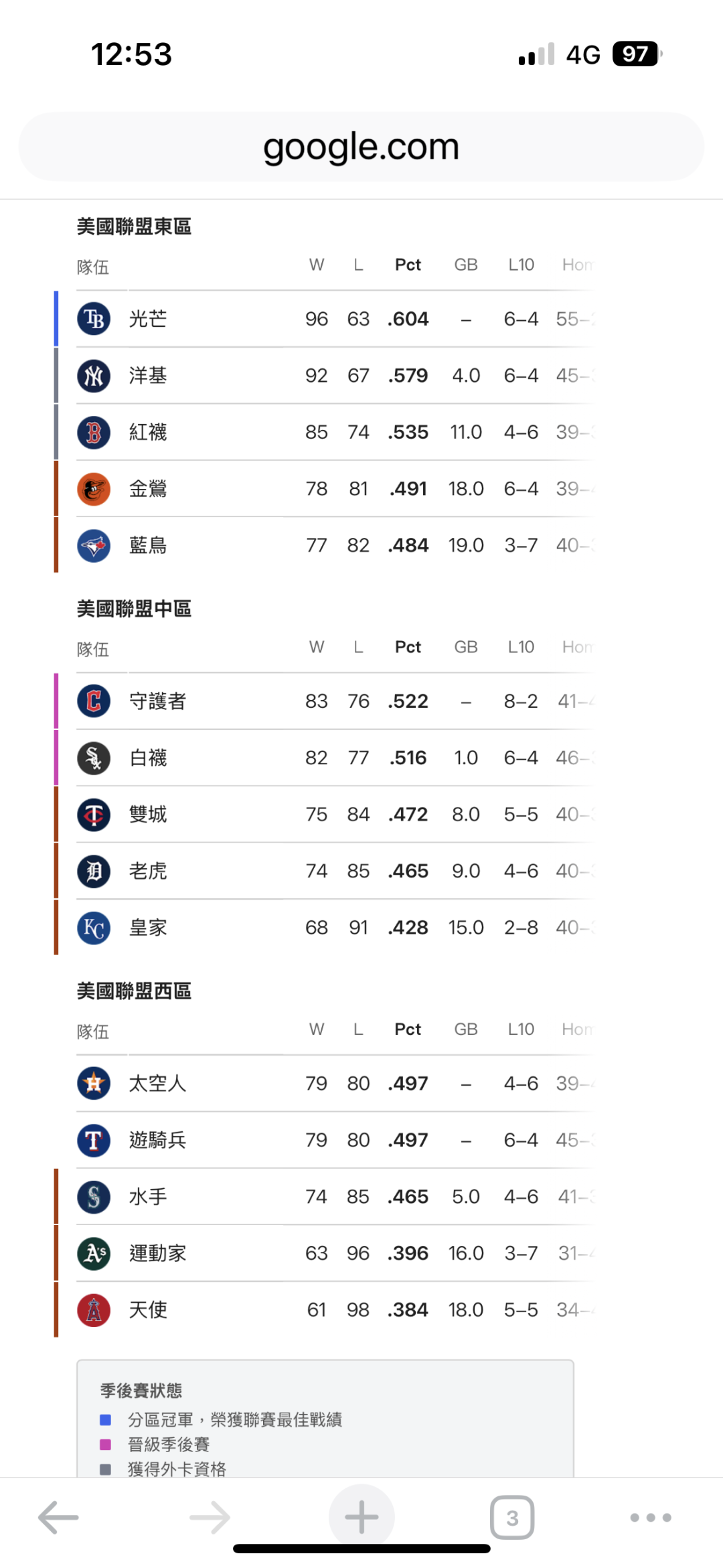
Task: Tap the Tampa Bay Rays team logo
Action: pyautogui.click(x=94, y=319)
